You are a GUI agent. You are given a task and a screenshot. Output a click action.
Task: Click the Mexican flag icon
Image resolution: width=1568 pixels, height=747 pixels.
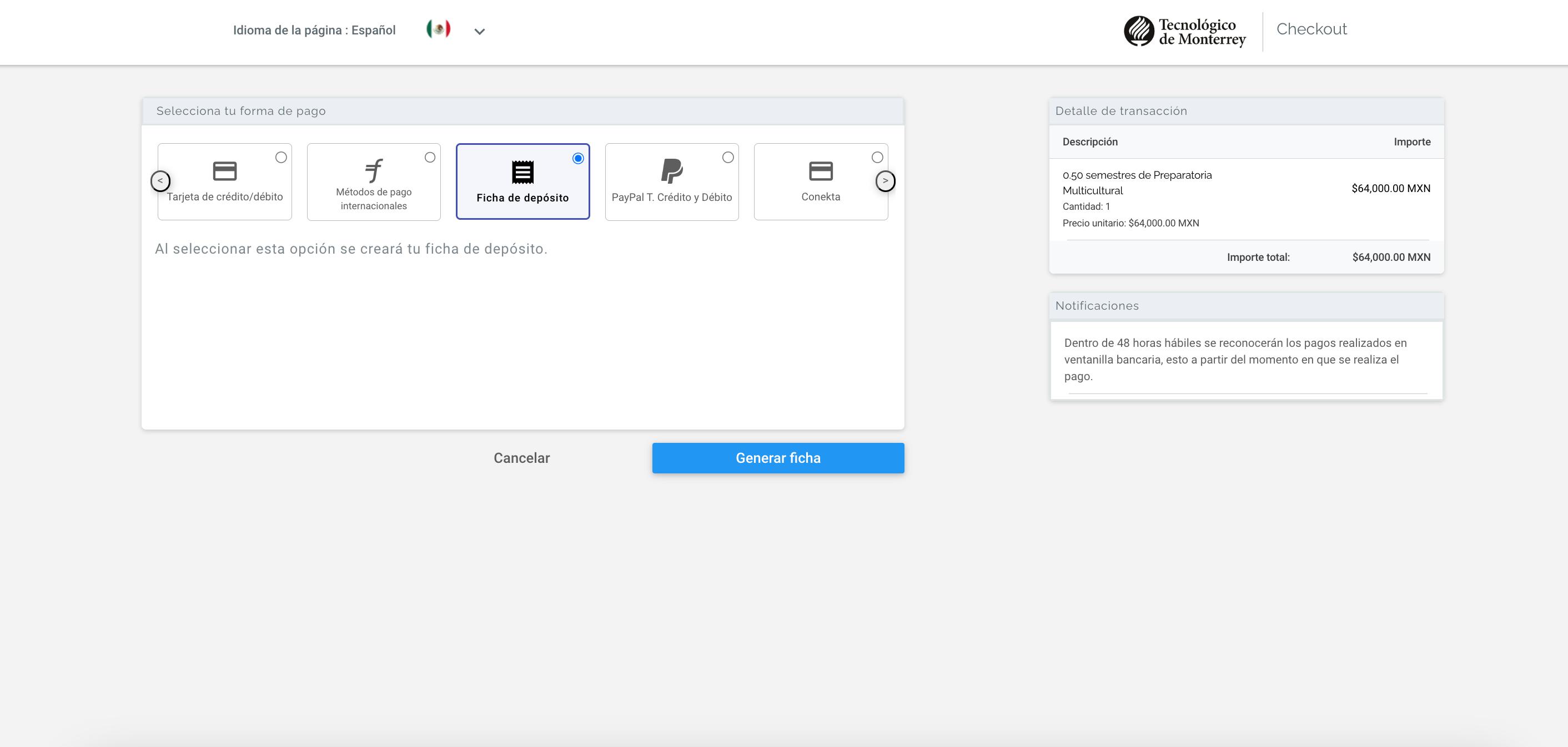[x=438, y=29]
